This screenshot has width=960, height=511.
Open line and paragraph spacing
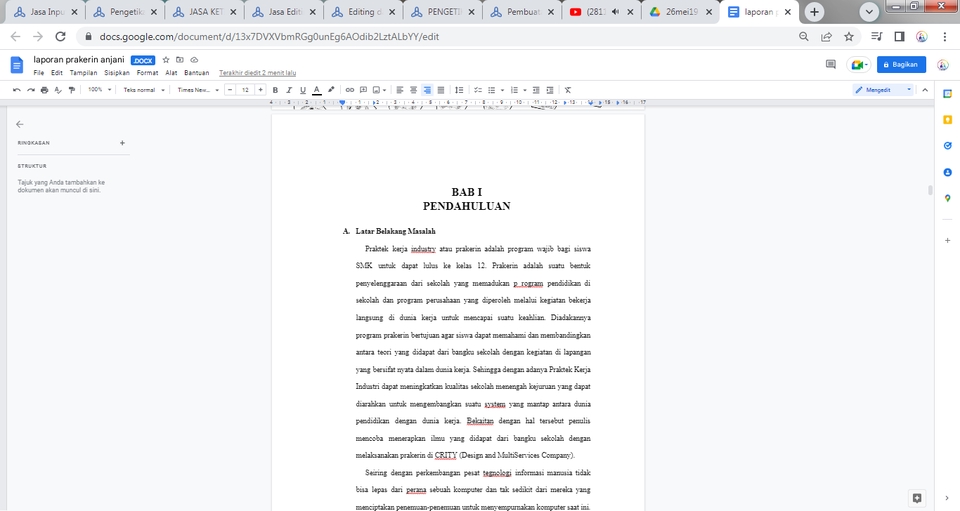point(459,90)
